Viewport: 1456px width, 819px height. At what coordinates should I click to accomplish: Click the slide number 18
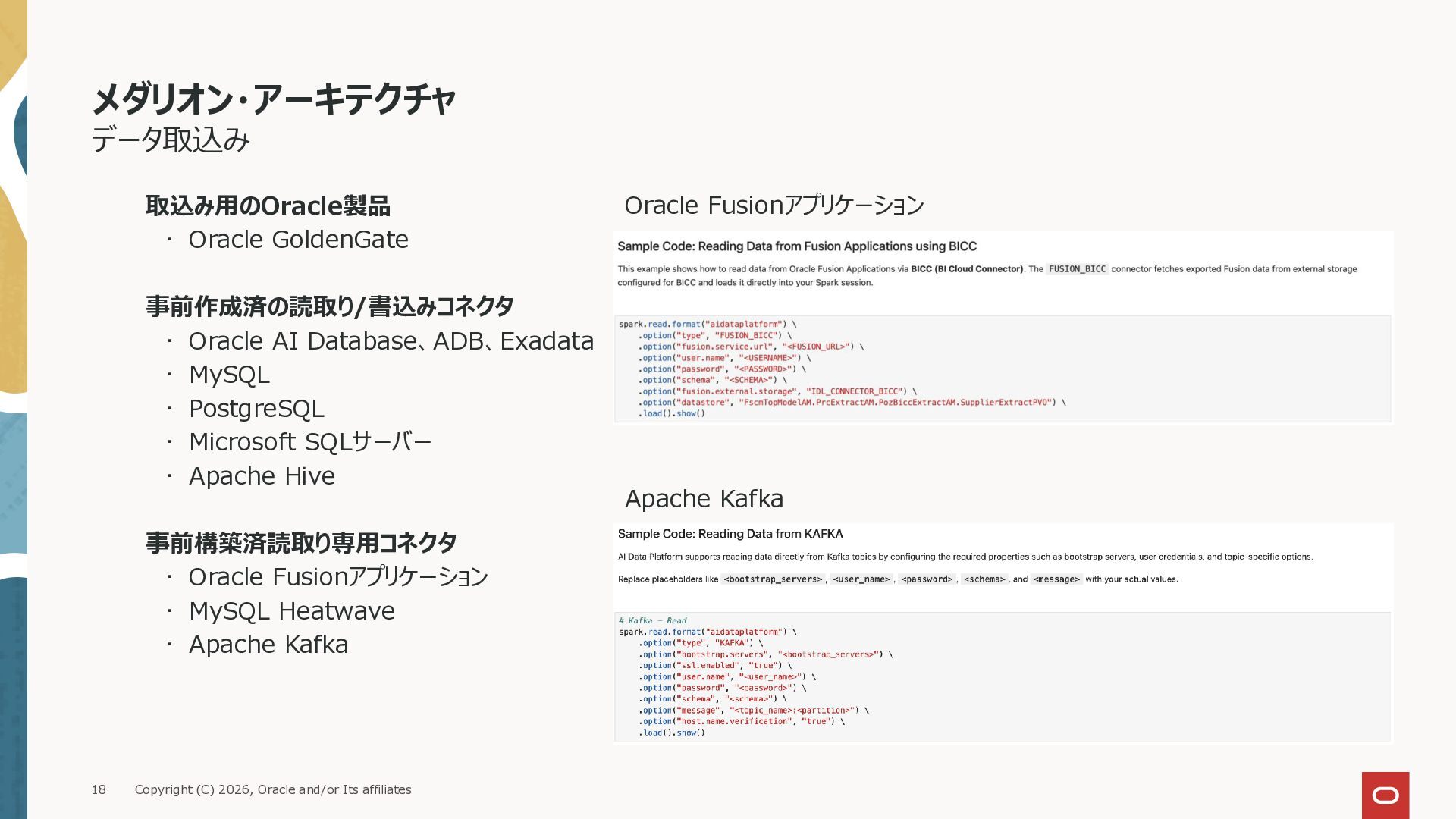pos(99,789)
